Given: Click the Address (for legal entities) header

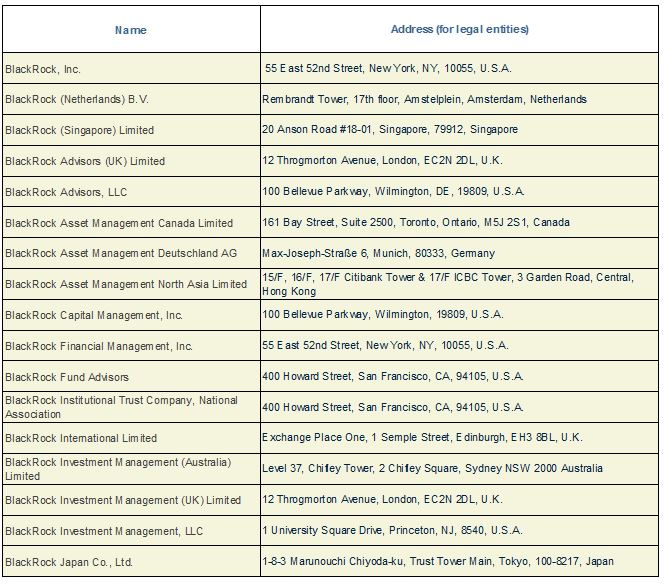Looking at the screenshot, I should [459, 30].
